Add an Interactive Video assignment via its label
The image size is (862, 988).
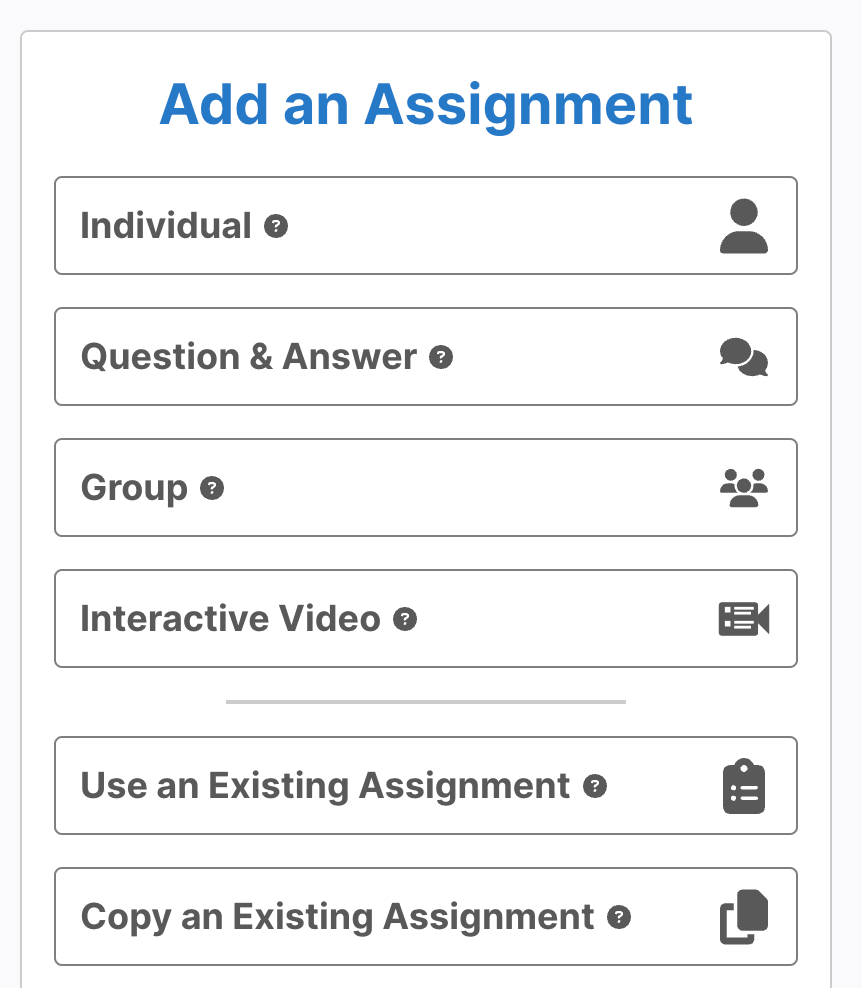click(x=231, y=619)
